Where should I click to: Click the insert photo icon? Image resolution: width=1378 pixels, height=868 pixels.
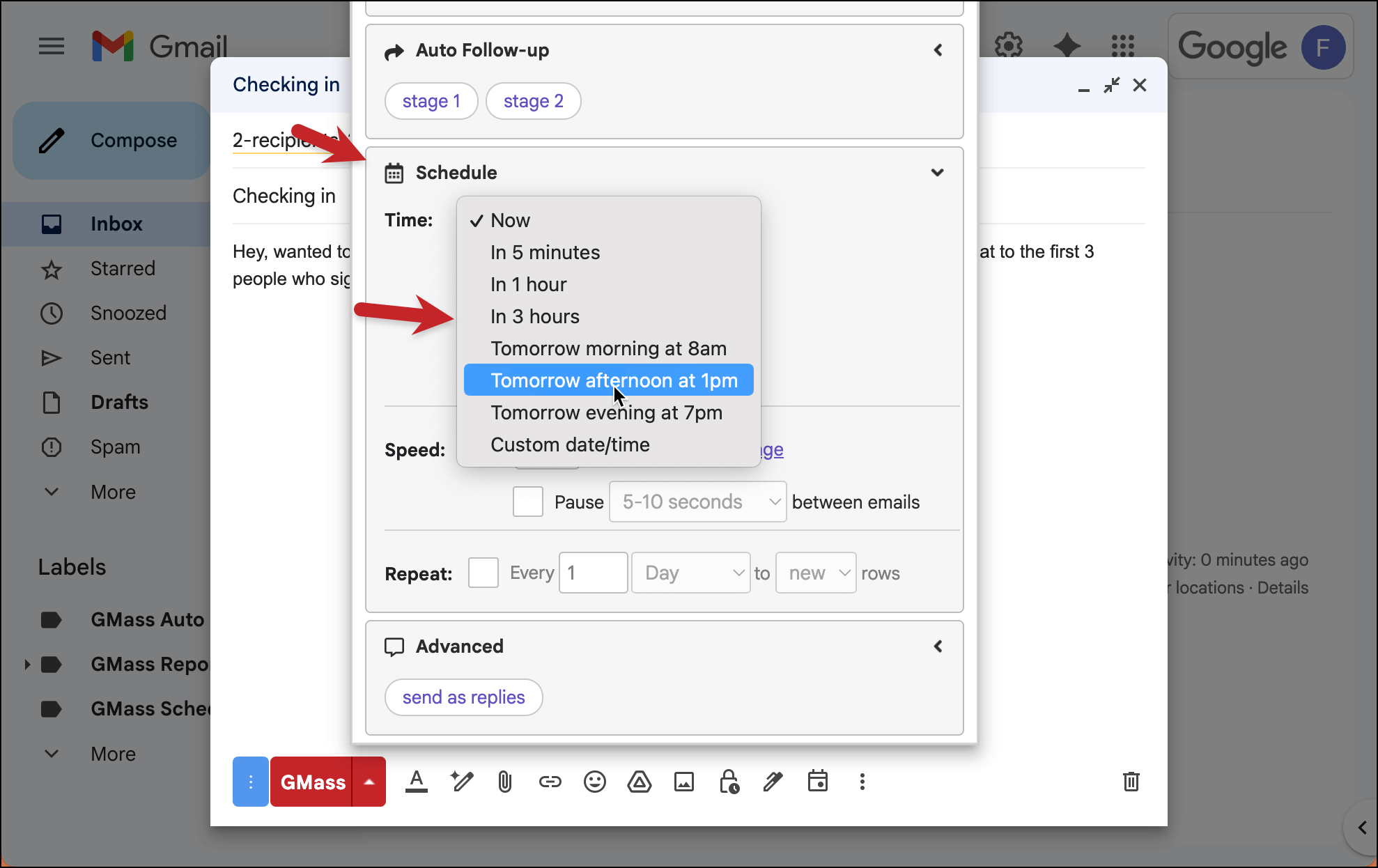coord(683,782)
